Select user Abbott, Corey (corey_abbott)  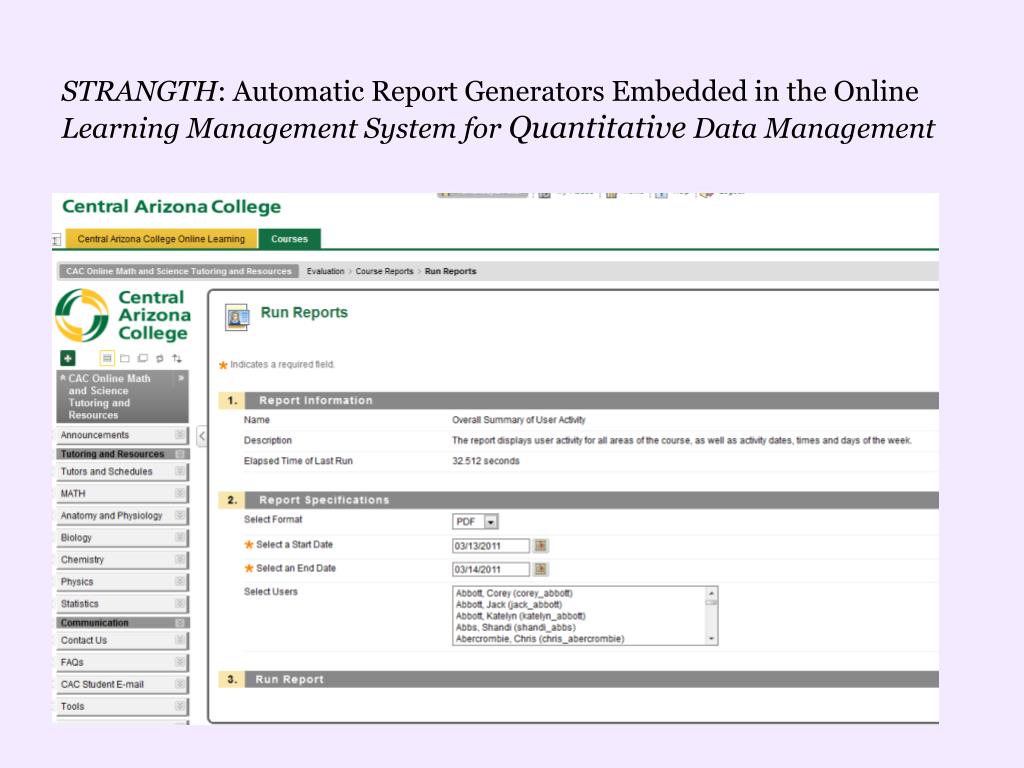click(x=514, y=594)
